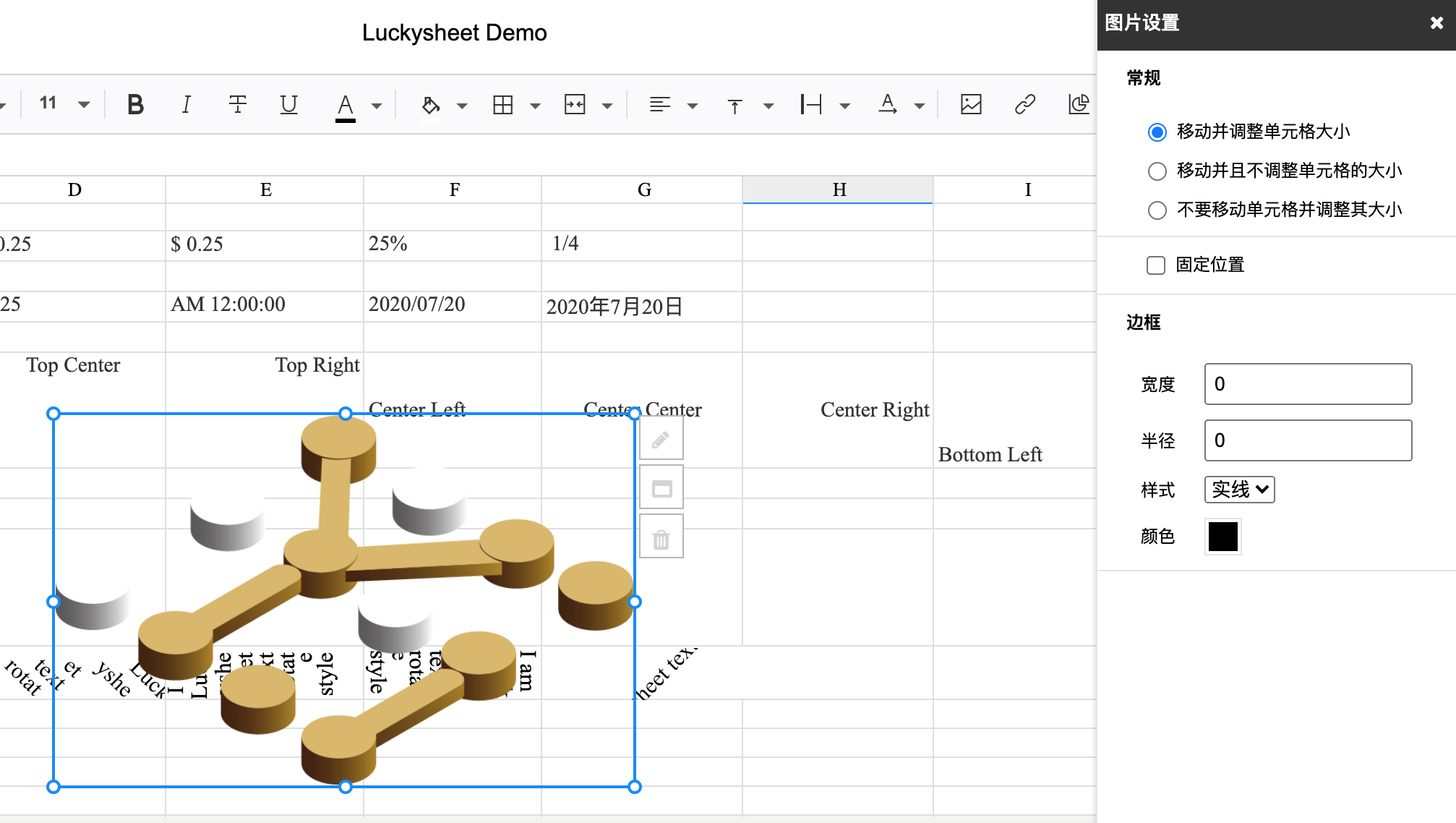Click cell containing 1/4
The image size is (1456, 823).
tap(642, 246)
